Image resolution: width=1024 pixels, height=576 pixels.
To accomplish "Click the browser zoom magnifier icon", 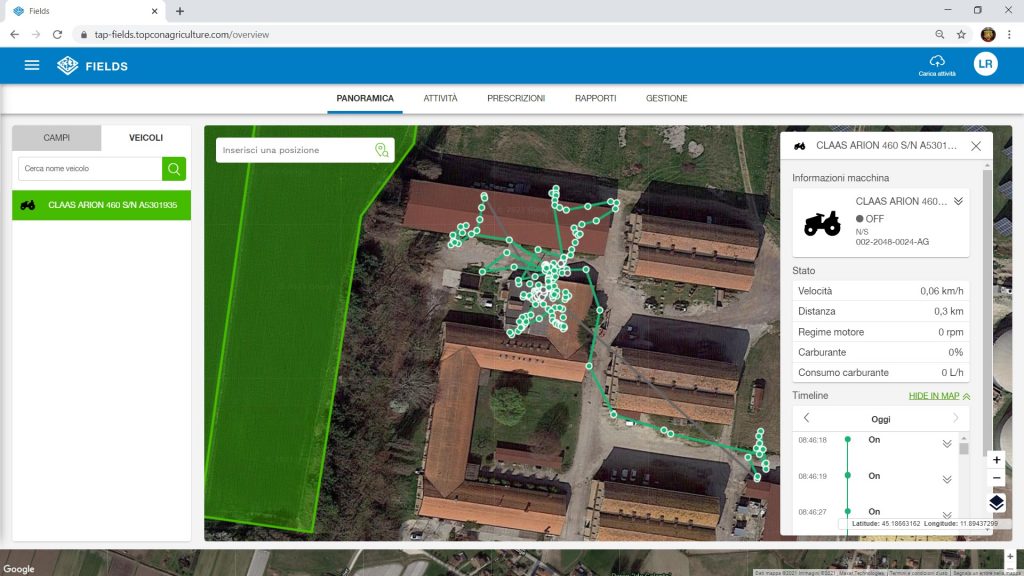I will coord(940,35).
